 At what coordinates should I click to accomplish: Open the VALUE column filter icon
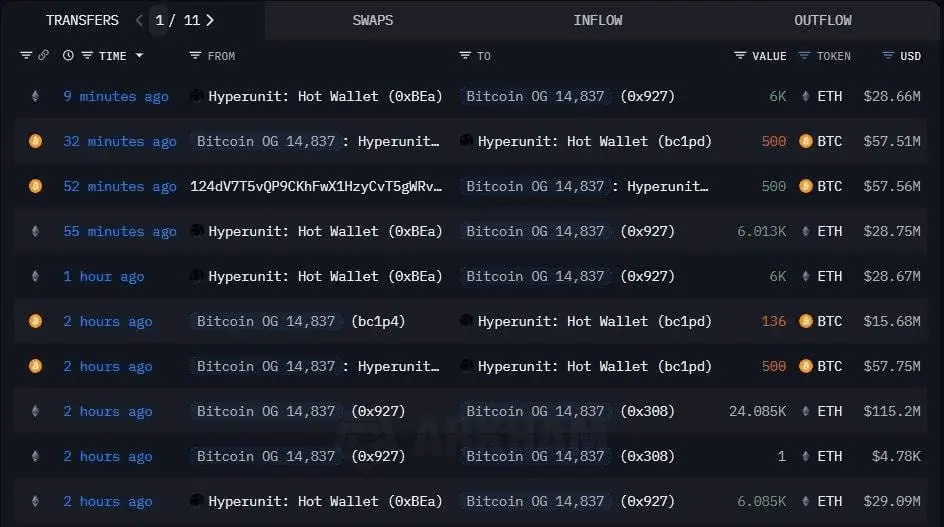pyautogui.click(x=740, y=55)
